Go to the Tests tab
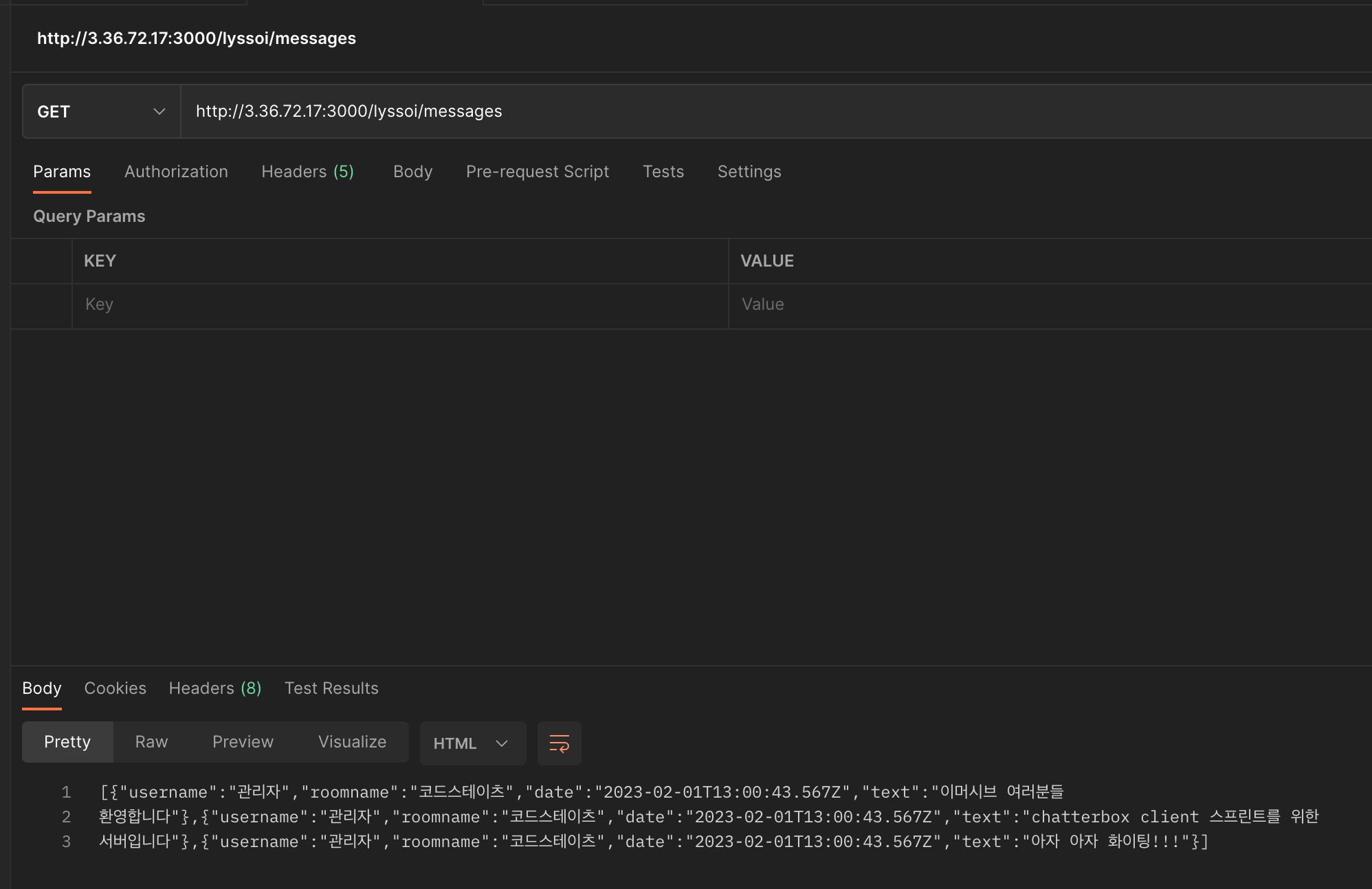 663,172
